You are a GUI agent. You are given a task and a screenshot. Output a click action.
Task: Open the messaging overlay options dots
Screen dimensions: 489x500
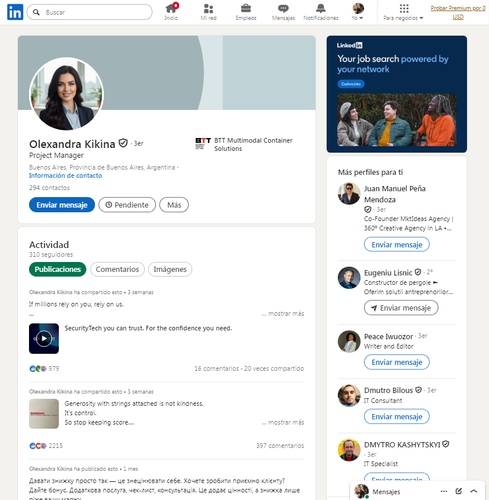(x=444, y=491)
